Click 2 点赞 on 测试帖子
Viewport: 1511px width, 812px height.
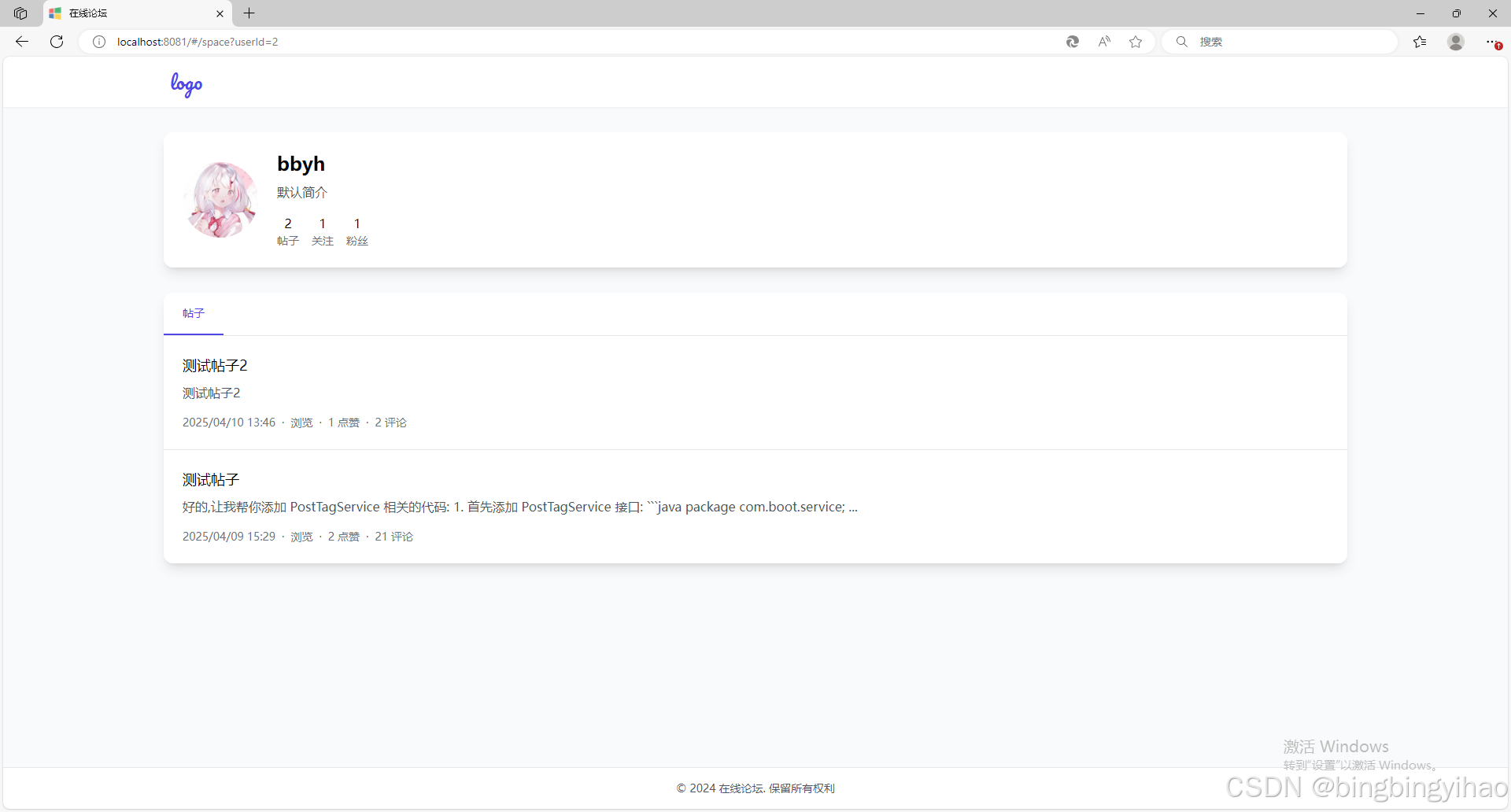point(344,537)
